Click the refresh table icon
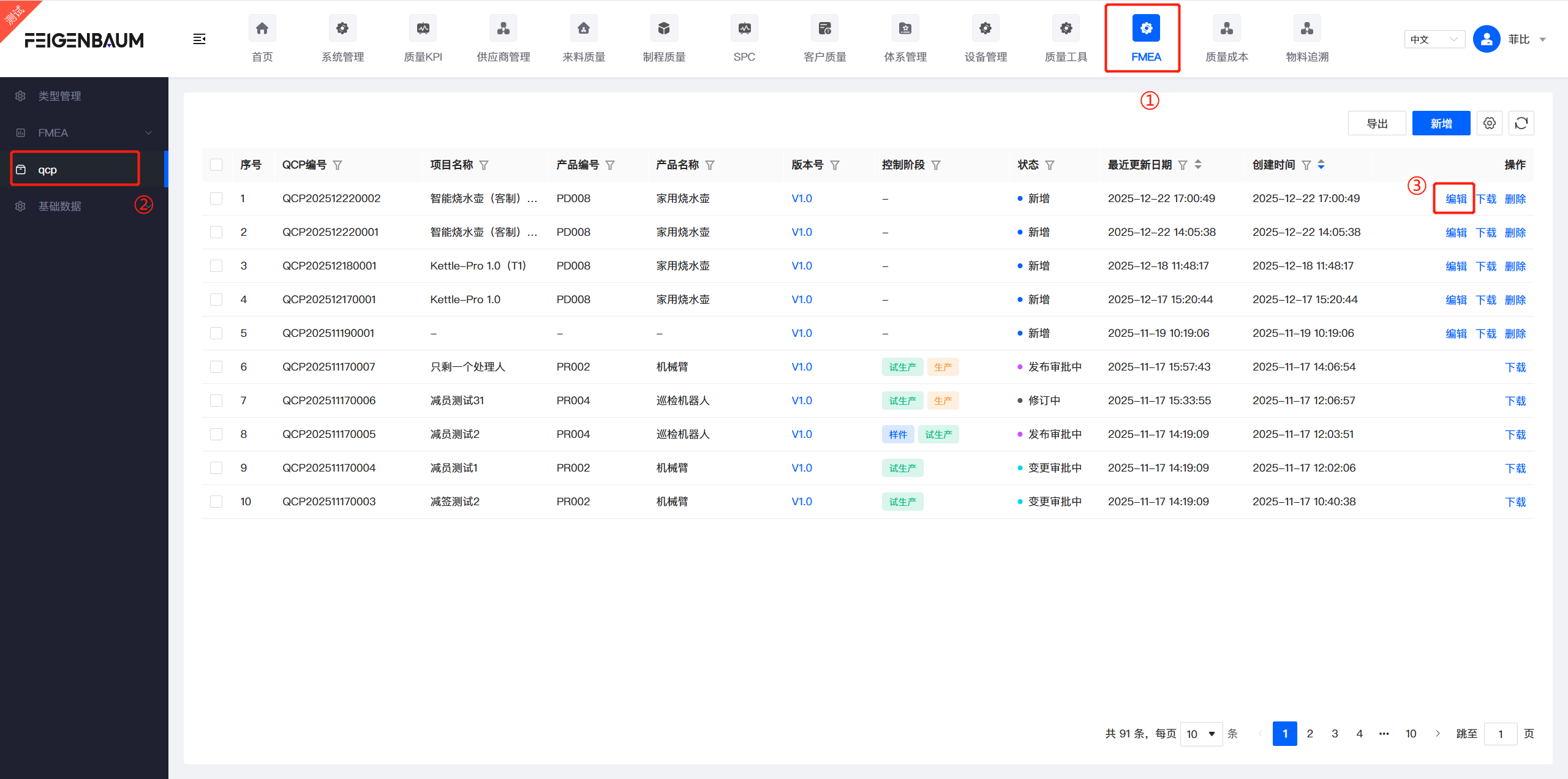1568x779 pixels. click(1521, 123)
